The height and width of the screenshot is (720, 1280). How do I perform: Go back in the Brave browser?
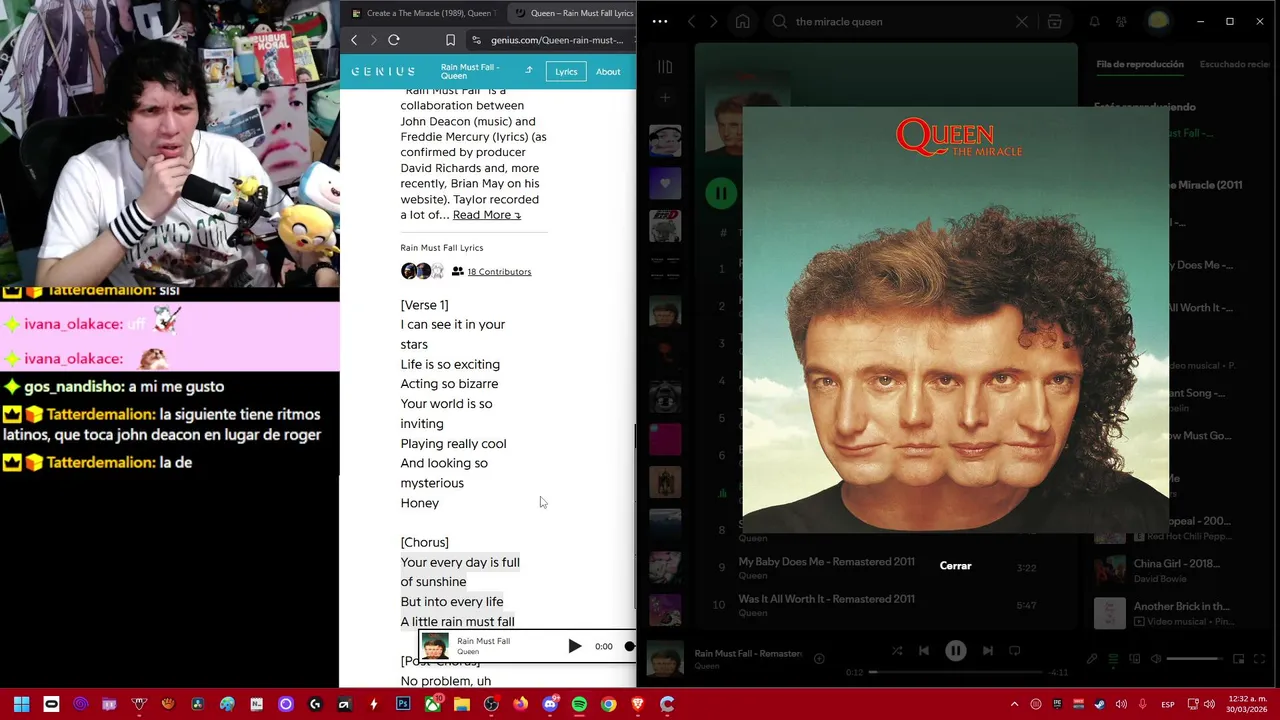[354, 40]
